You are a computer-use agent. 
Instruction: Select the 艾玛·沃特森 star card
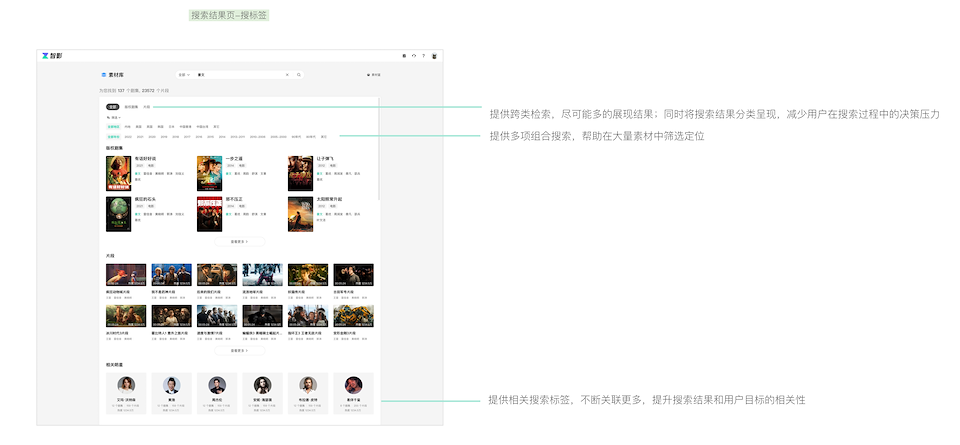click(126, 393)
